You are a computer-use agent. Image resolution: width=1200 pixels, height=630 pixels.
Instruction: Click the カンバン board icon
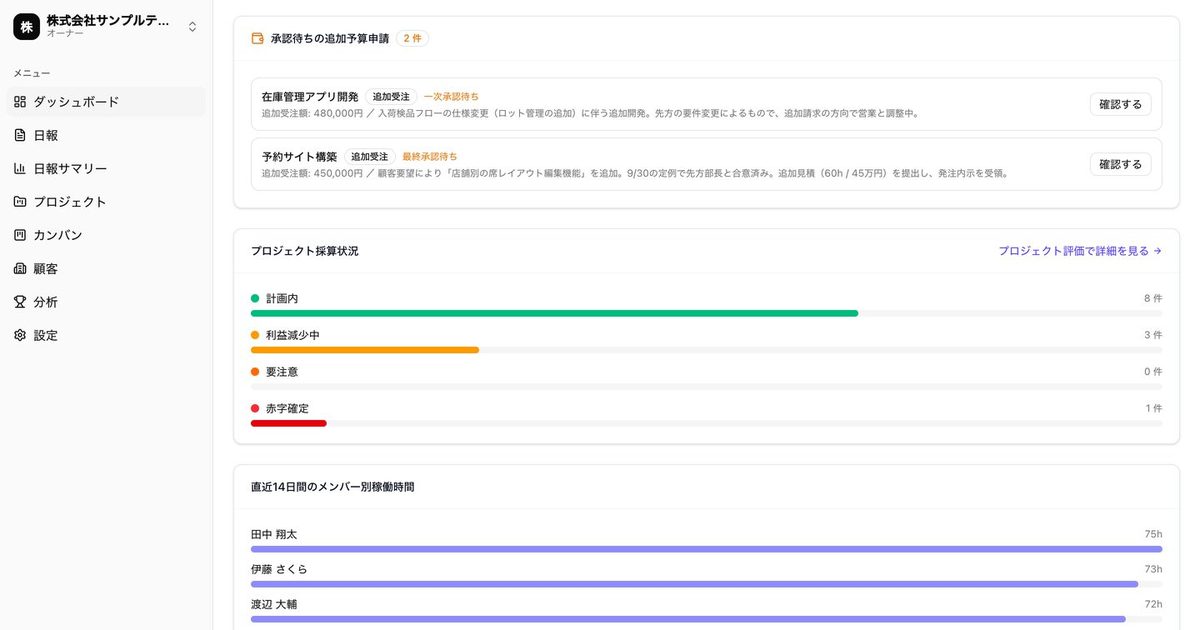(20, 235)
